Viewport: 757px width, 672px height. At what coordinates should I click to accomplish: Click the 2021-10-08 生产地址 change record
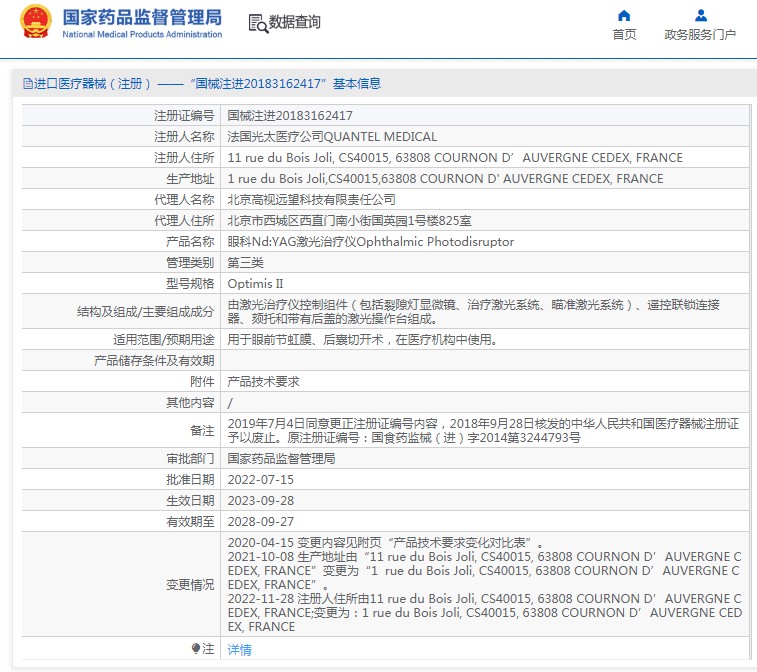point(484,571)
